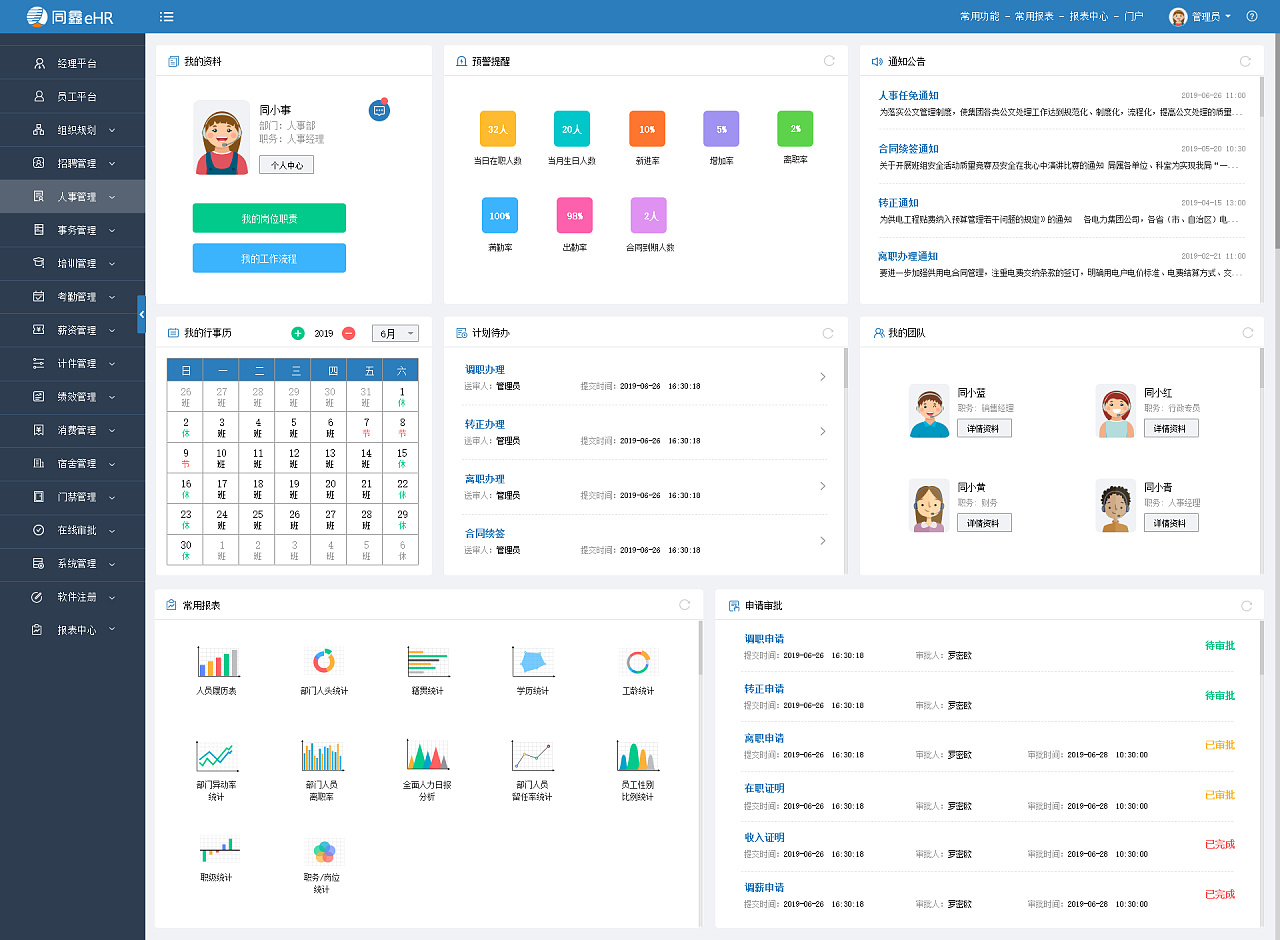This screenshot has height=940, width=1280.
Task: Open the 6月 month dropdown
Action: 395,333
